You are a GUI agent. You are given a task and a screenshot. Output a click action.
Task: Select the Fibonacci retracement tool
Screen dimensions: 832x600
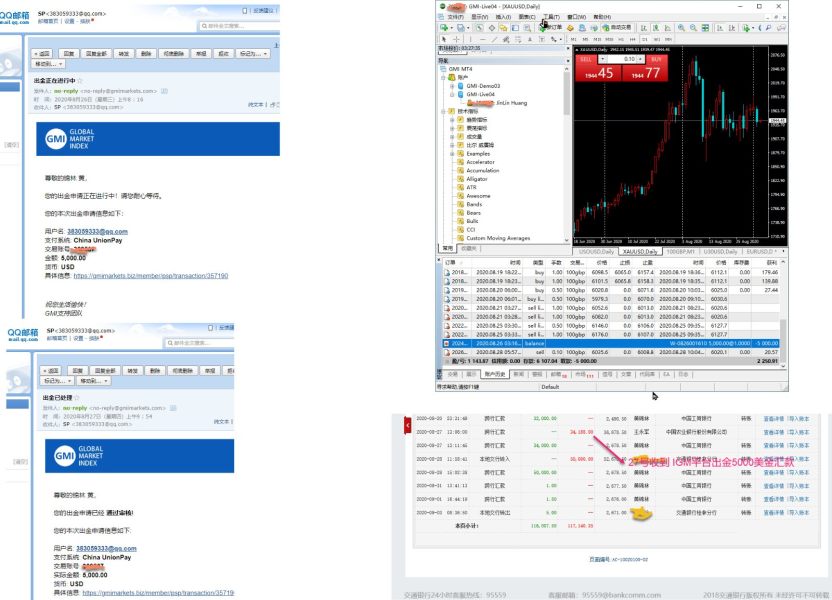pos(518,39)
